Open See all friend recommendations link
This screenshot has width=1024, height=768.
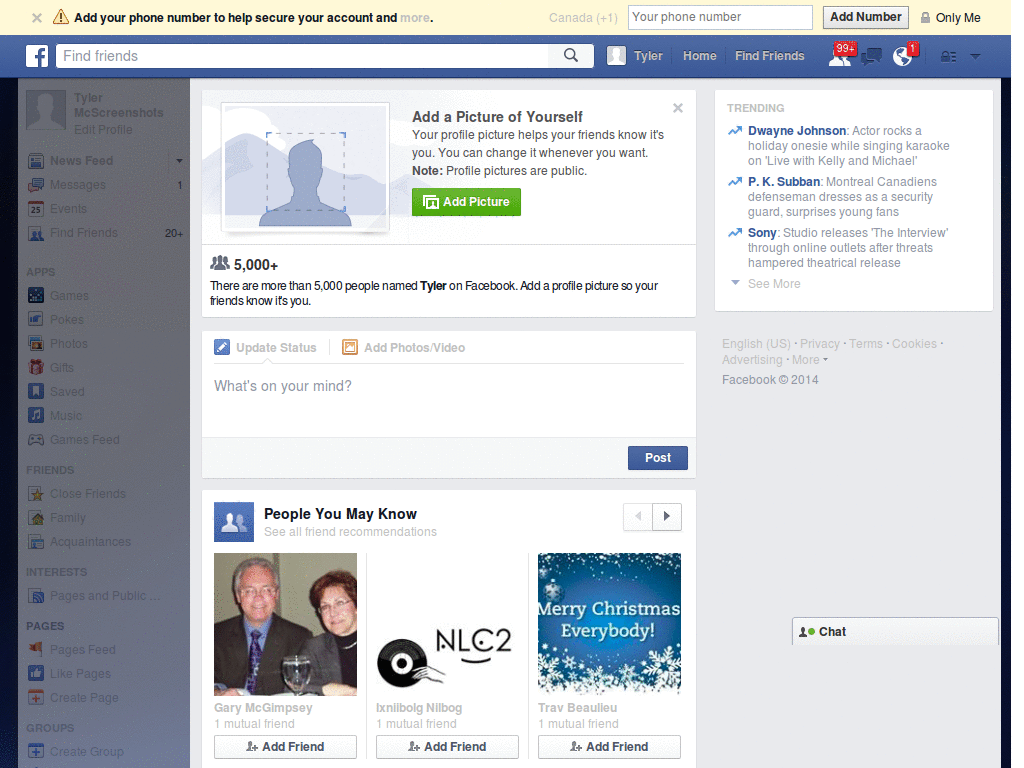350,532
